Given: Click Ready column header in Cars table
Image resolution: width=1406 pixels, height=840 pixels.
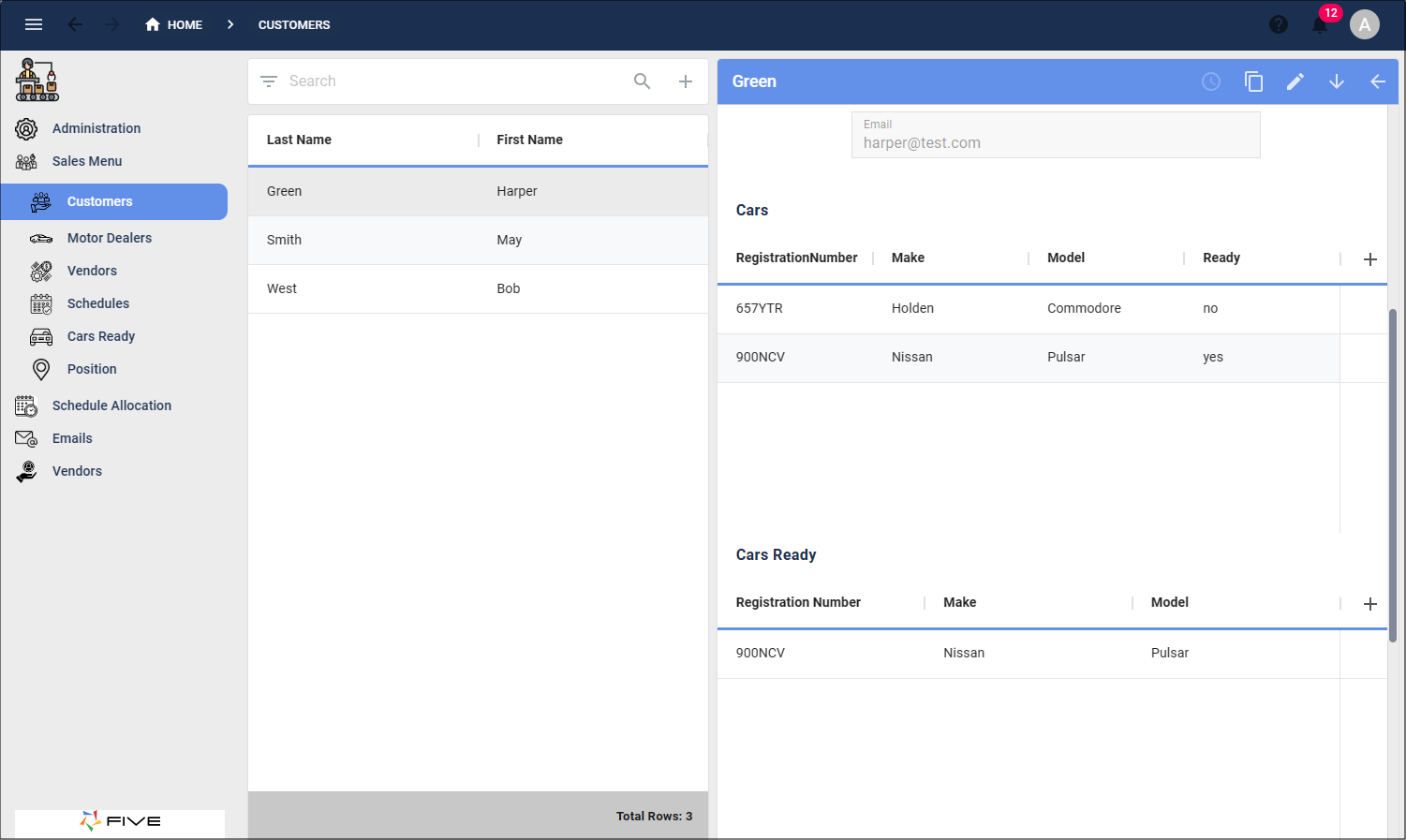Looking at the screenshot, I should click(x=1221, y=258).
